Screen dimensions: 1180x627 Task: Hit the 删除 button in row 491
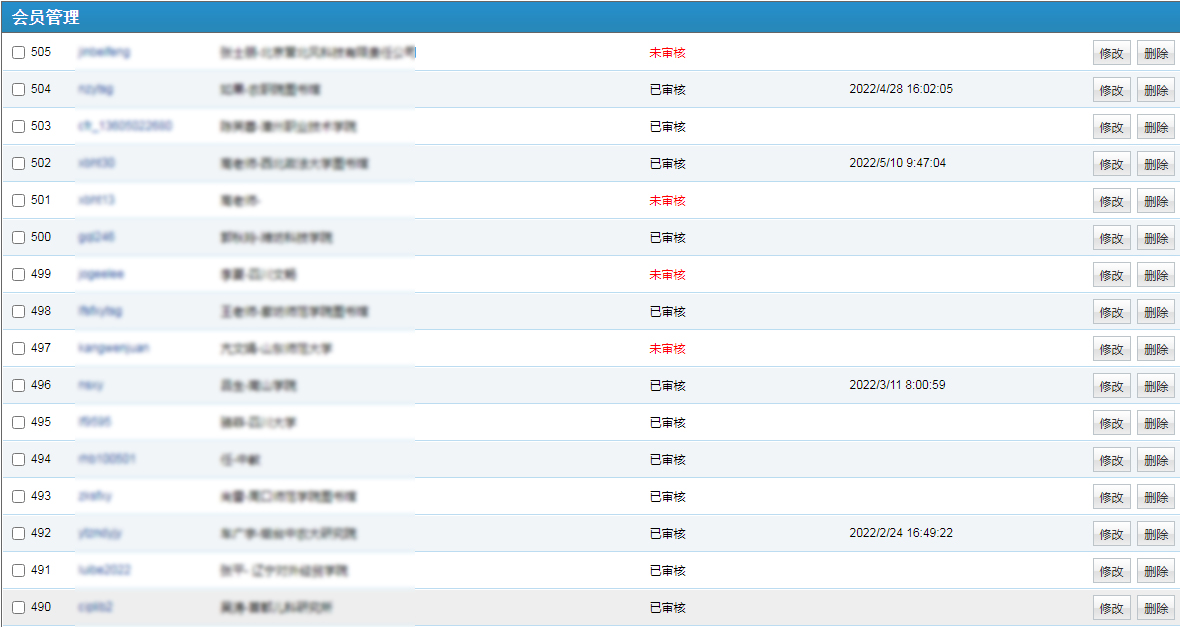(1155, 571)
